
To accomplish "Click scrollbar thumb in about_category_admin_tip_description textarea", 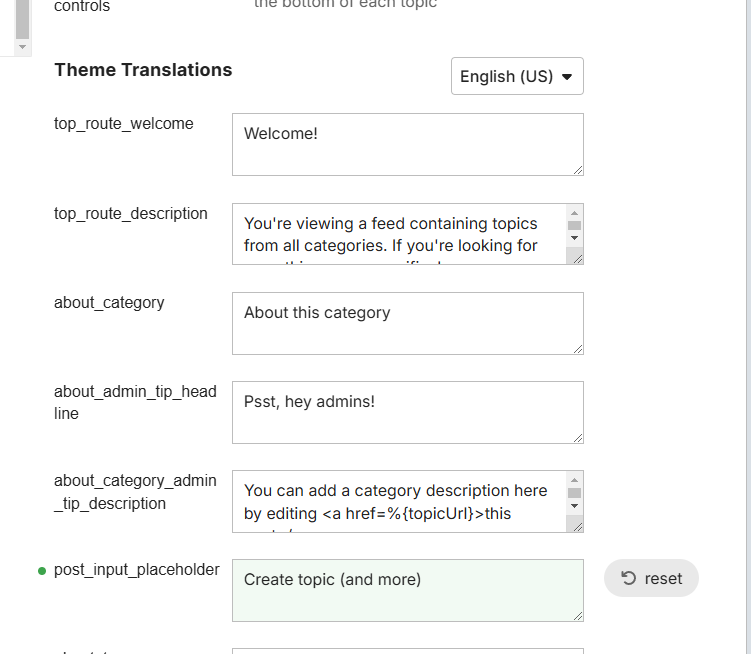I will point(574,492).
